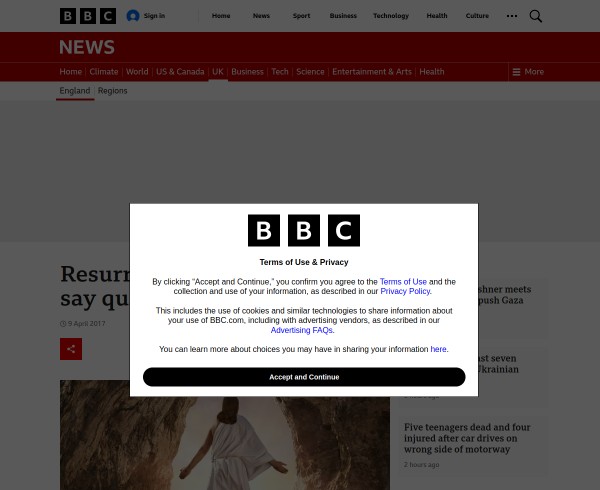Click the '2 hours ago' timestamp text
Screen dimensions: 600x490
[421, 465]
